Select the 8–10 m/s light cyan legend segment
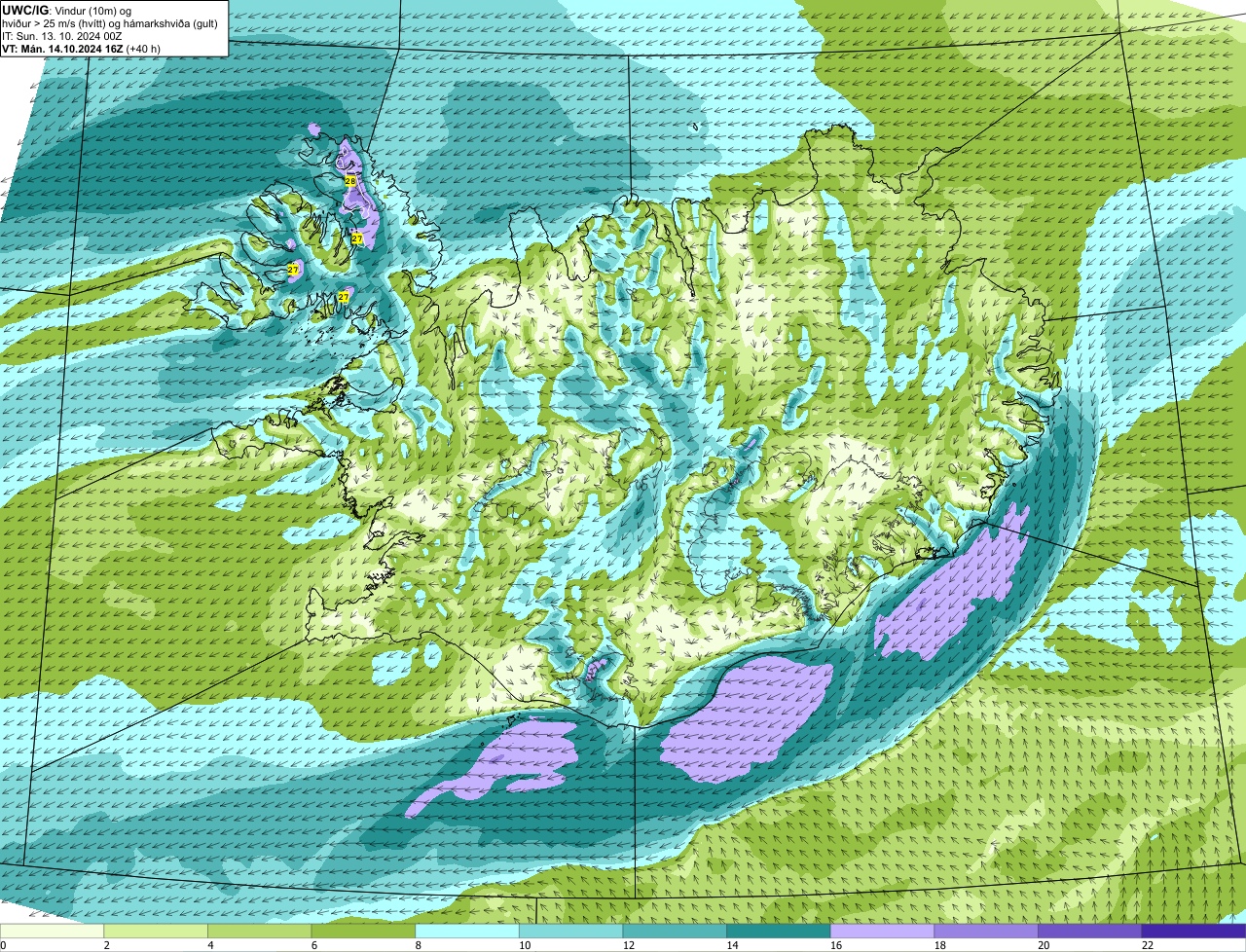This screenshot has height=952, width=1246. [467, 931]
